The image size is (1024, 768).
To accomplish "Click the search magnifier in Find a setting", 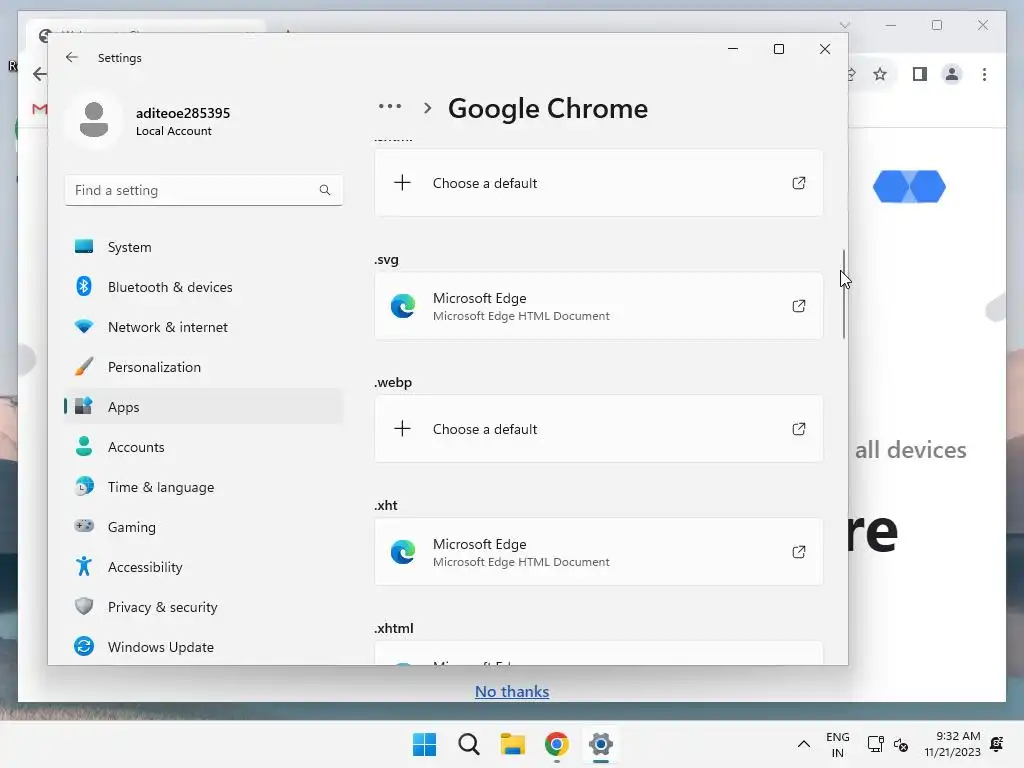I will click(x=325, y=190).
